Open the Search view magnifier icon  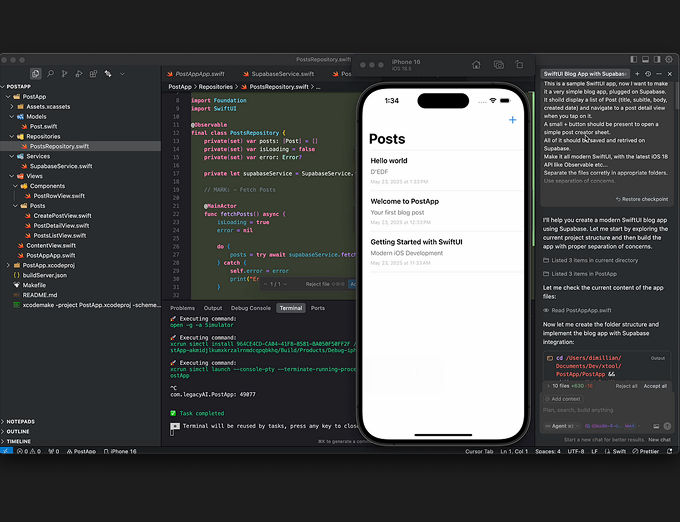(x=50, y=74)
